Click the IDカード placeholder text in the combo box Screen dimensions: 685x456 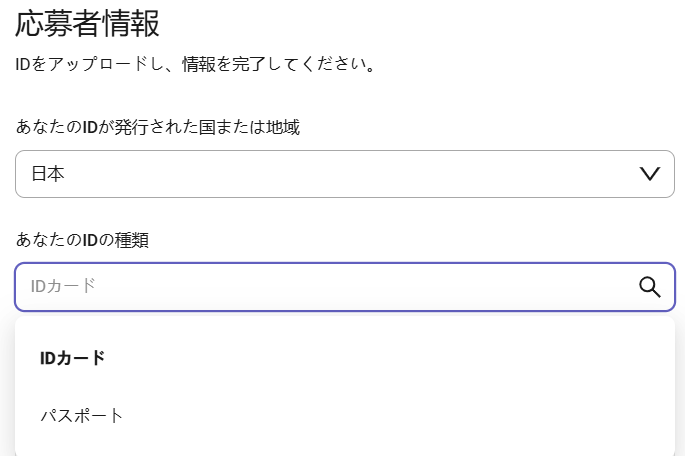point(63,287)
